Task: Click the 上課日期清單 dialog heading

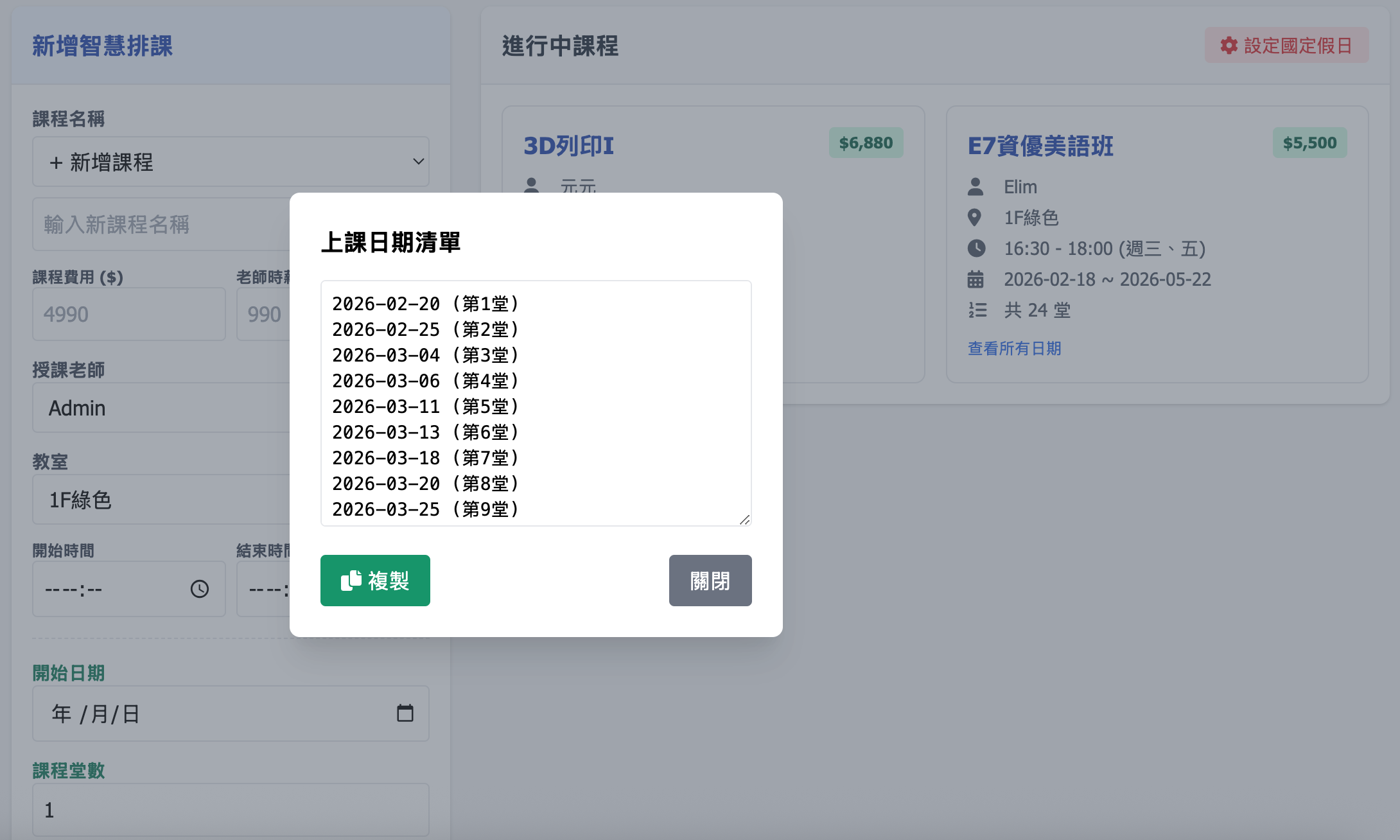Action: coord(390,243)
